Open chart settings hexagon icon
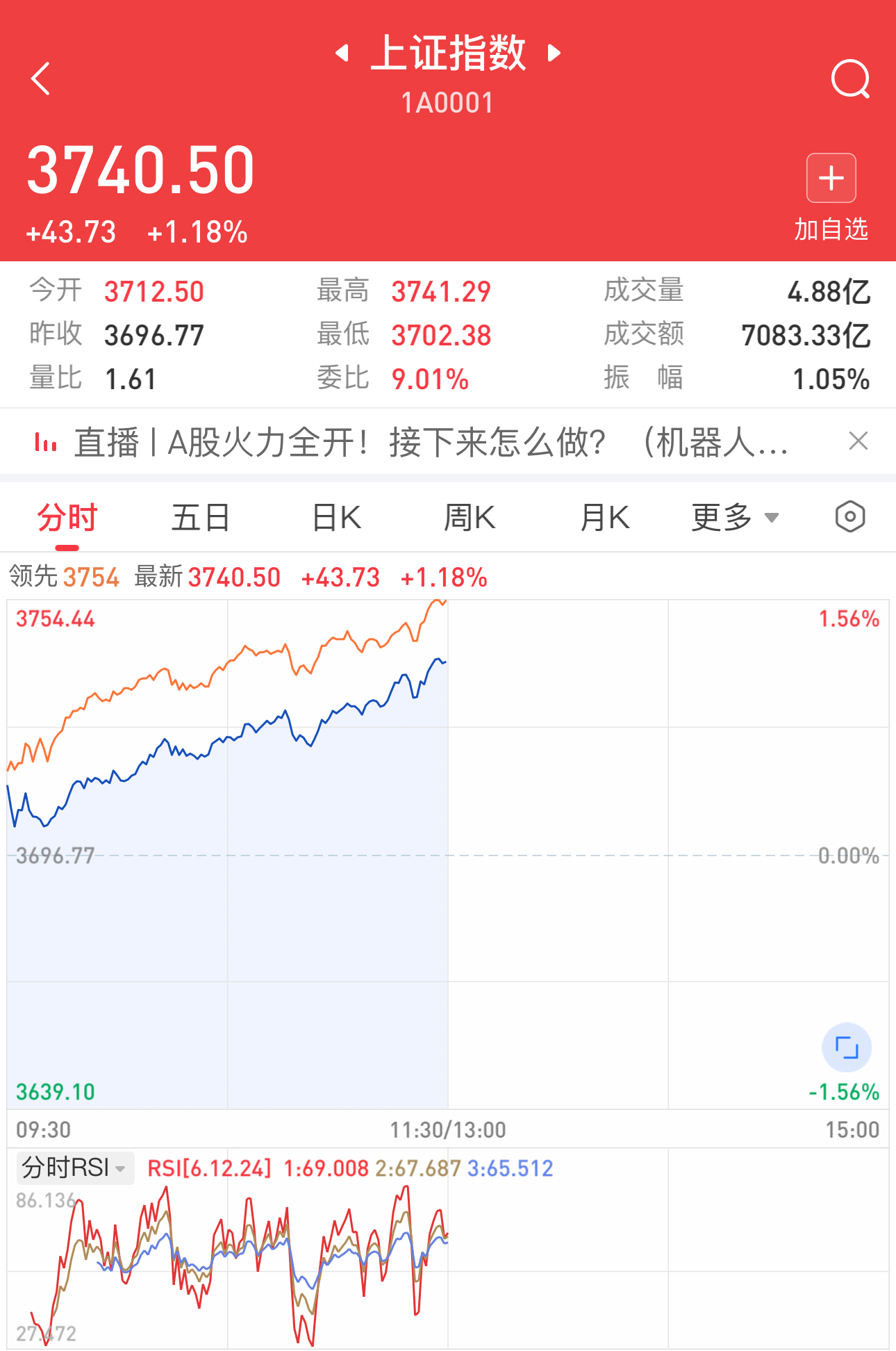The width and height of the screenshot is (896, 1351). pos(850,516)
